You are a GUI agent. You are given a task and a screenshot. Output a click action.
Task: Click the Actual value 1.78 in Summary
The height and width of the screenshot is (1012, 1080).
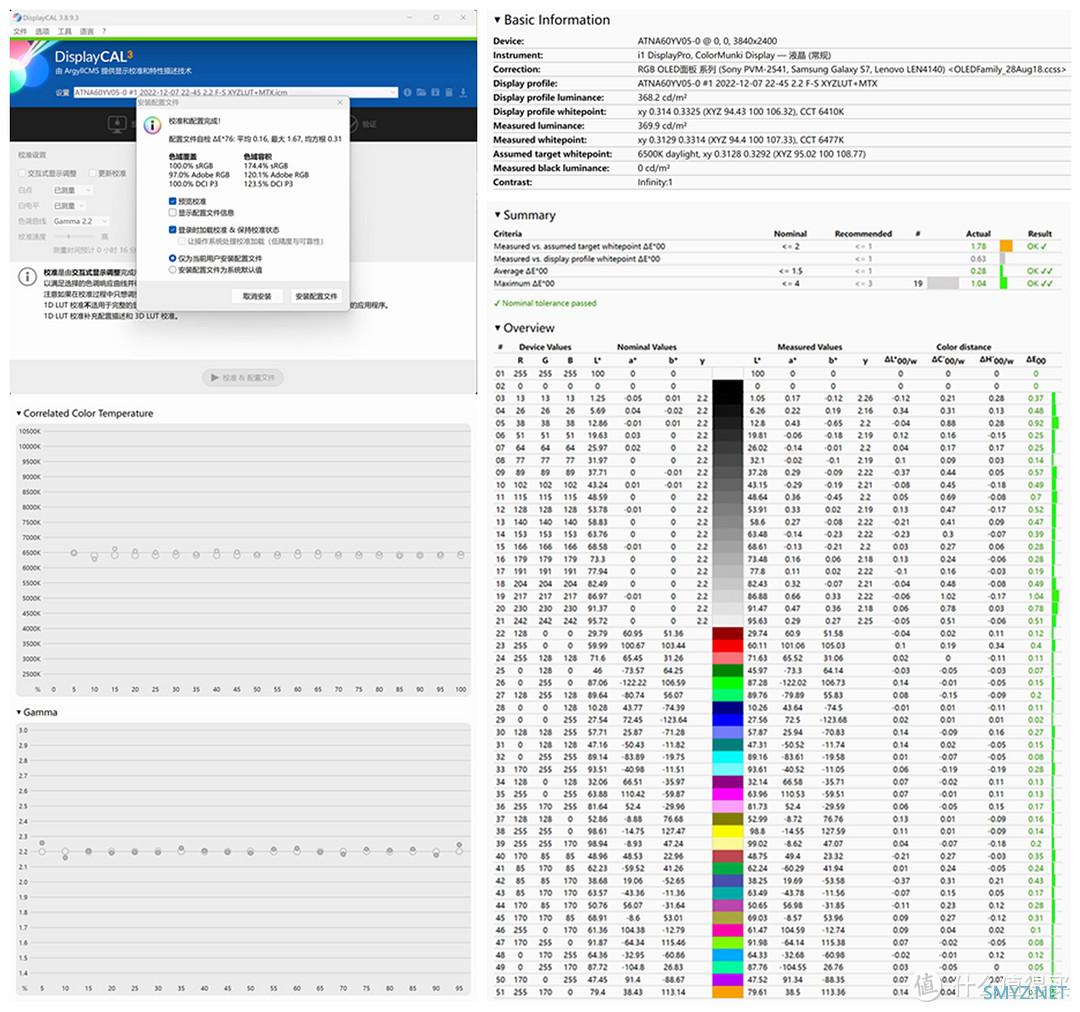point(978,246)
